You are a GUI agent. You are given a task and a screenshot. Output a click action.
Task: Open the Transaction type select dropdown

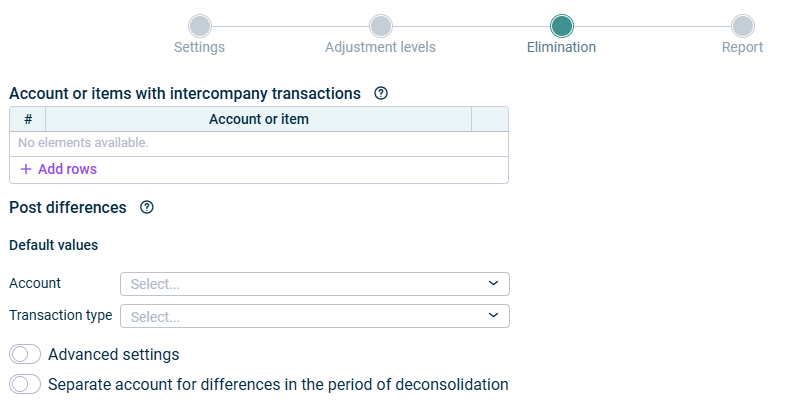pos(315,316)
